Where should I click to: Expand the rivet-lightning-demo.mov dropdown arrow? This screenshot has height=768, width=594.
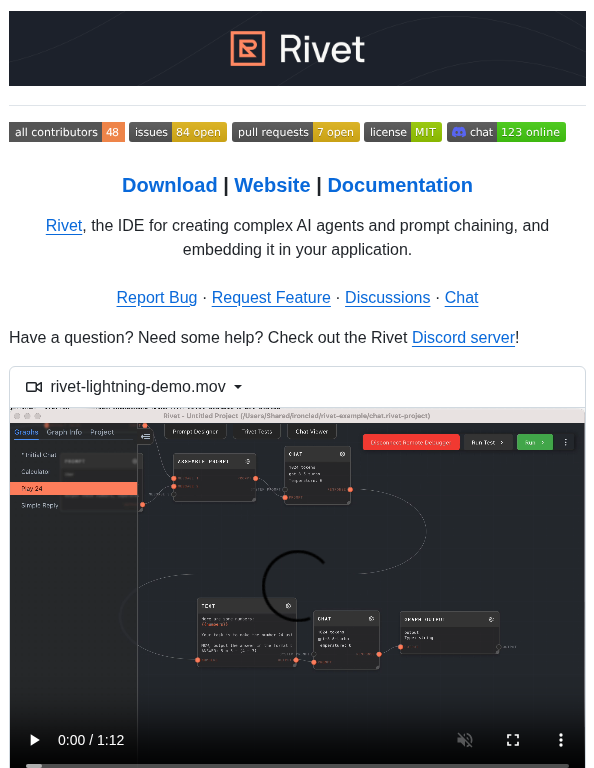tap(238, 387)
